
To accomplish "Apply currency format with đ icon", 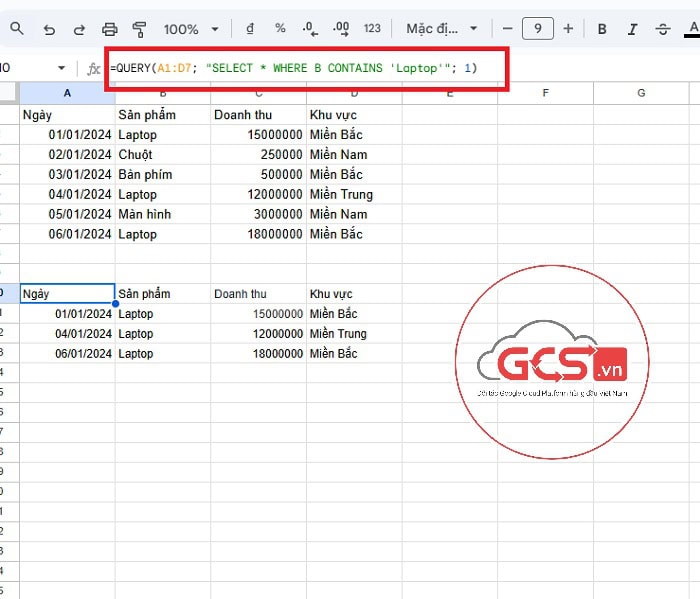I will (250, 29).
